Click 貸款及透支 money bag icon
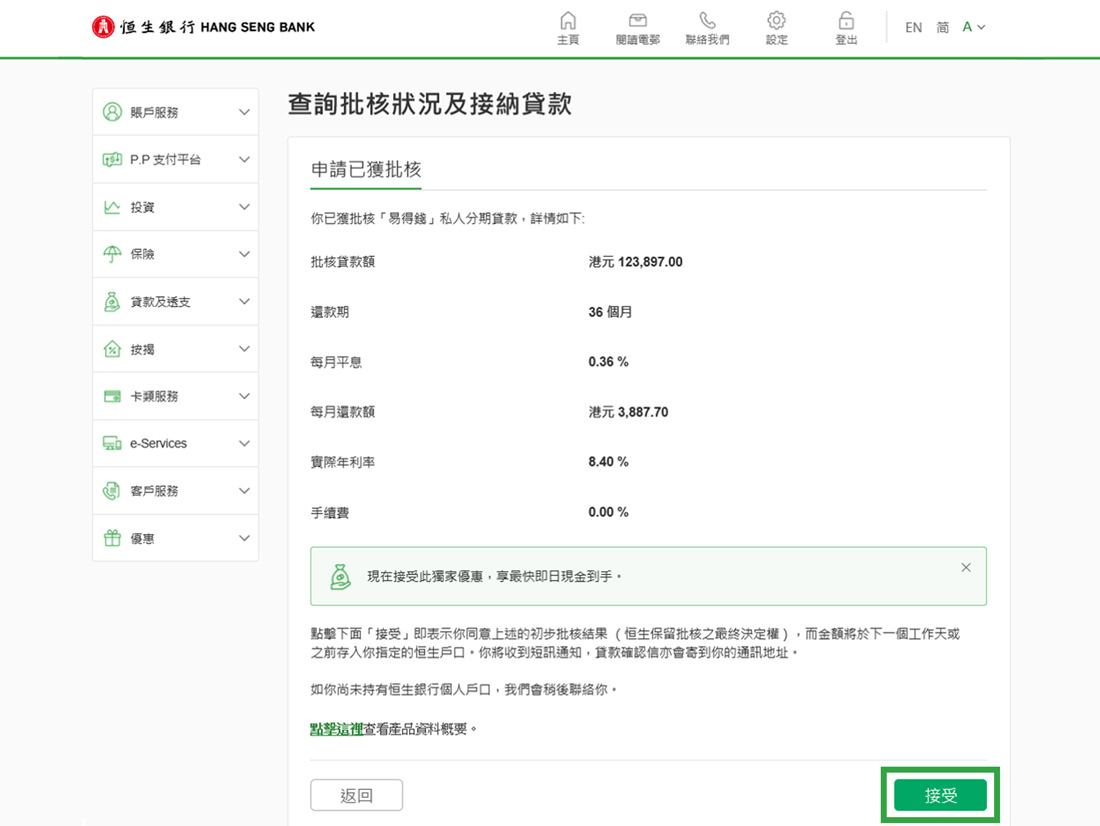The height and width of the screenshot is (826, 1100). pyautogui.click(x=112, y=302)
